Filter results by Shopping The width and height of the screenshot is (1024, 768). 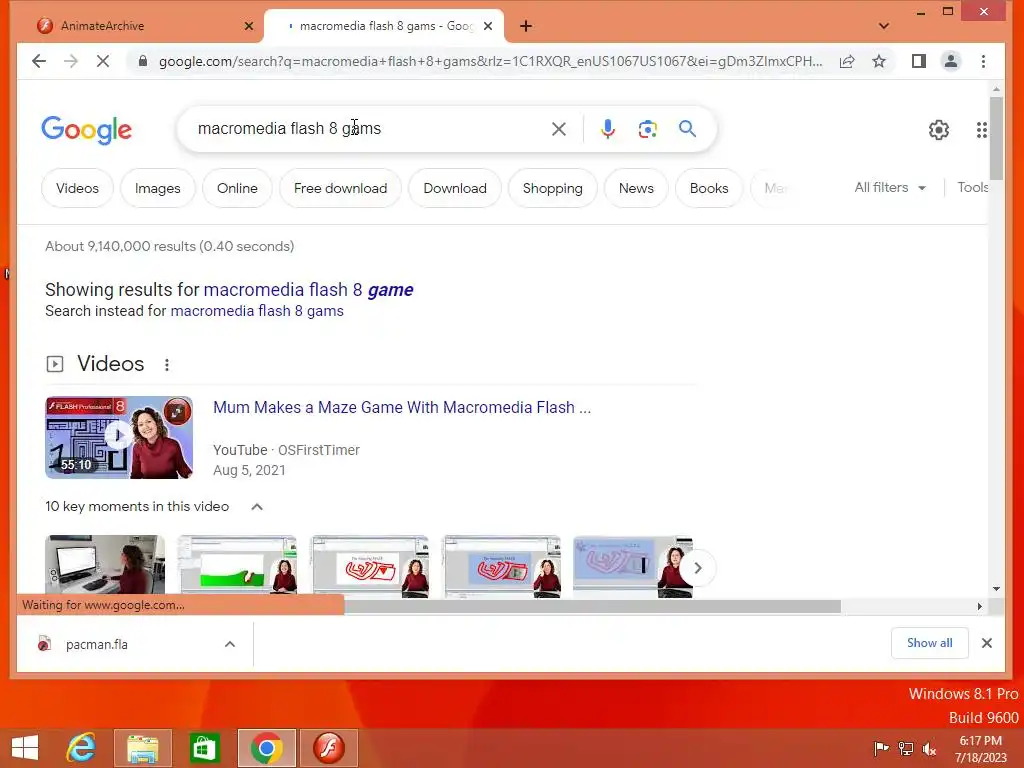[552, 188]
